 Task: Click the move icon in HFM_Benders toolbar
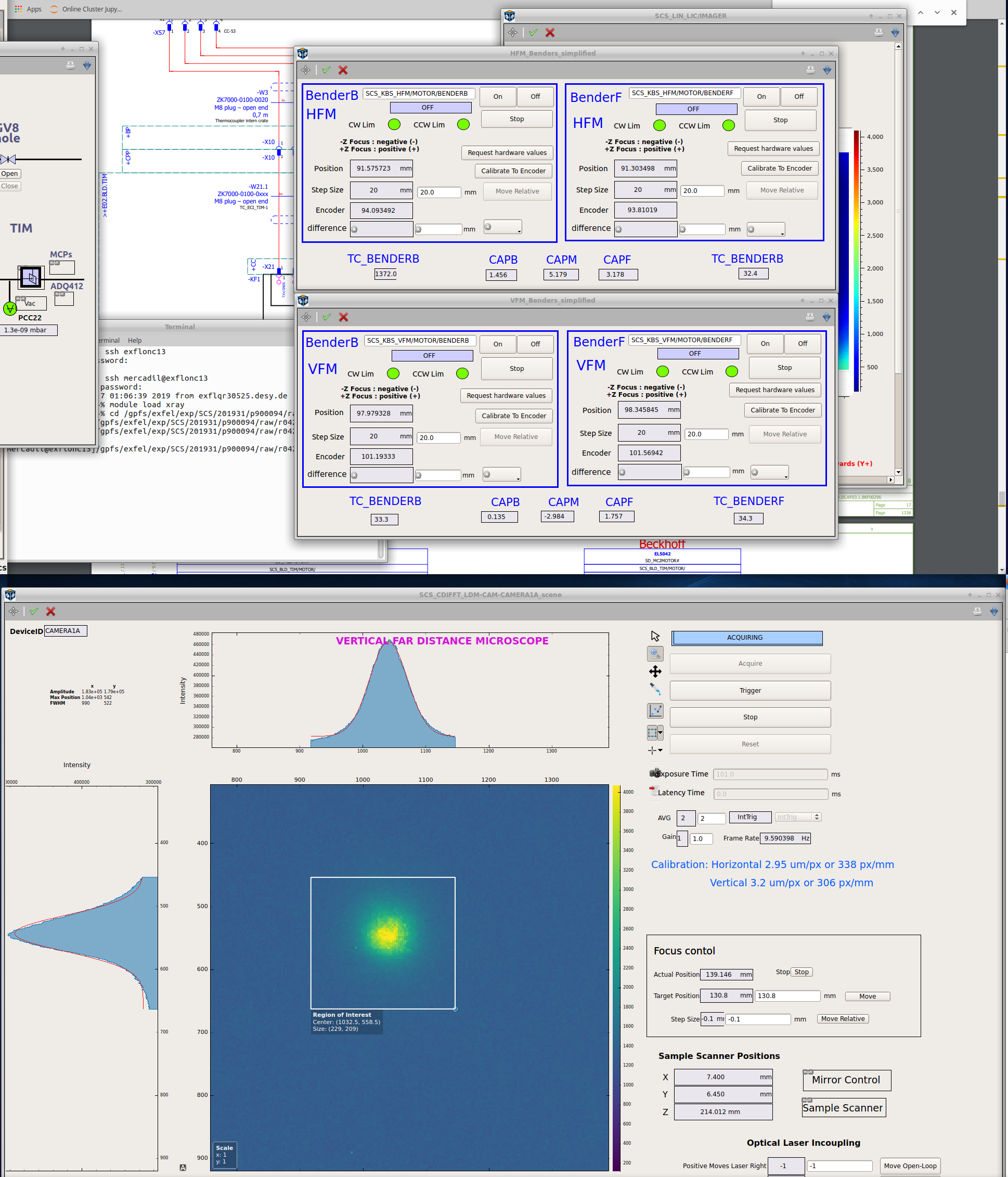(306, 70)
